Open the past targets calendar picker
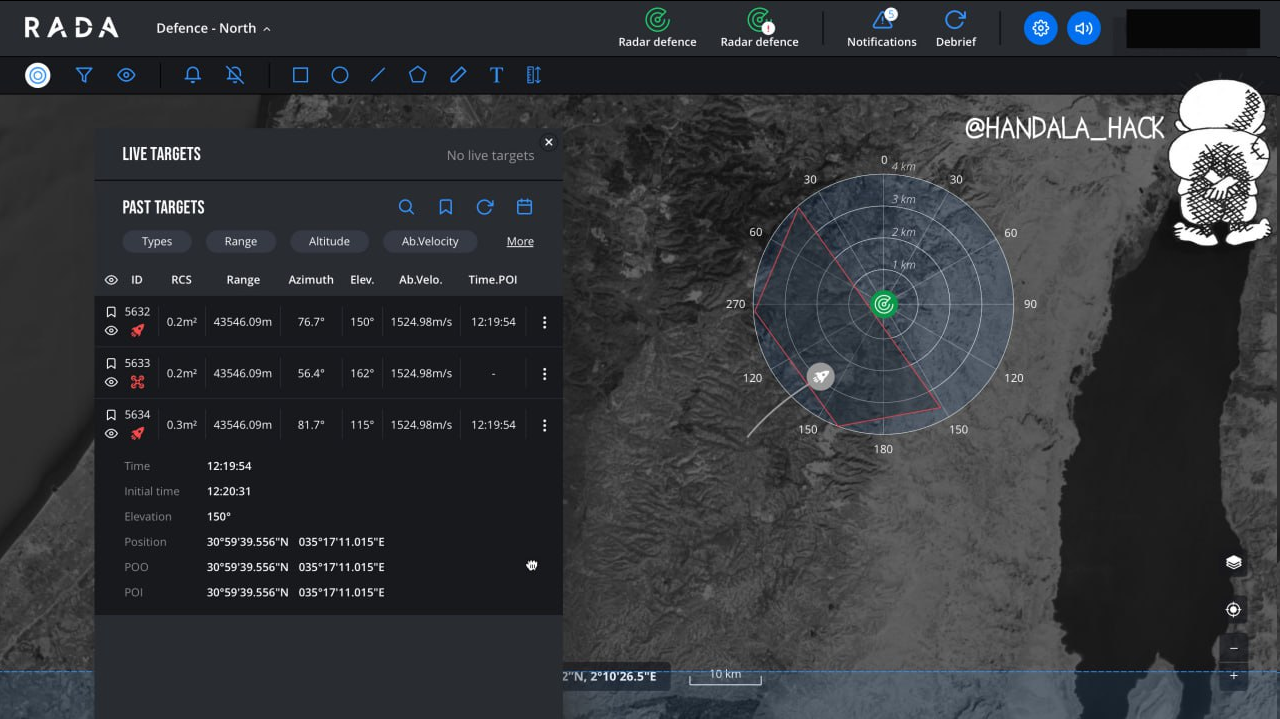Image resolution: width=1280 pixels, height=719 pixels. [x=524, y=207]
